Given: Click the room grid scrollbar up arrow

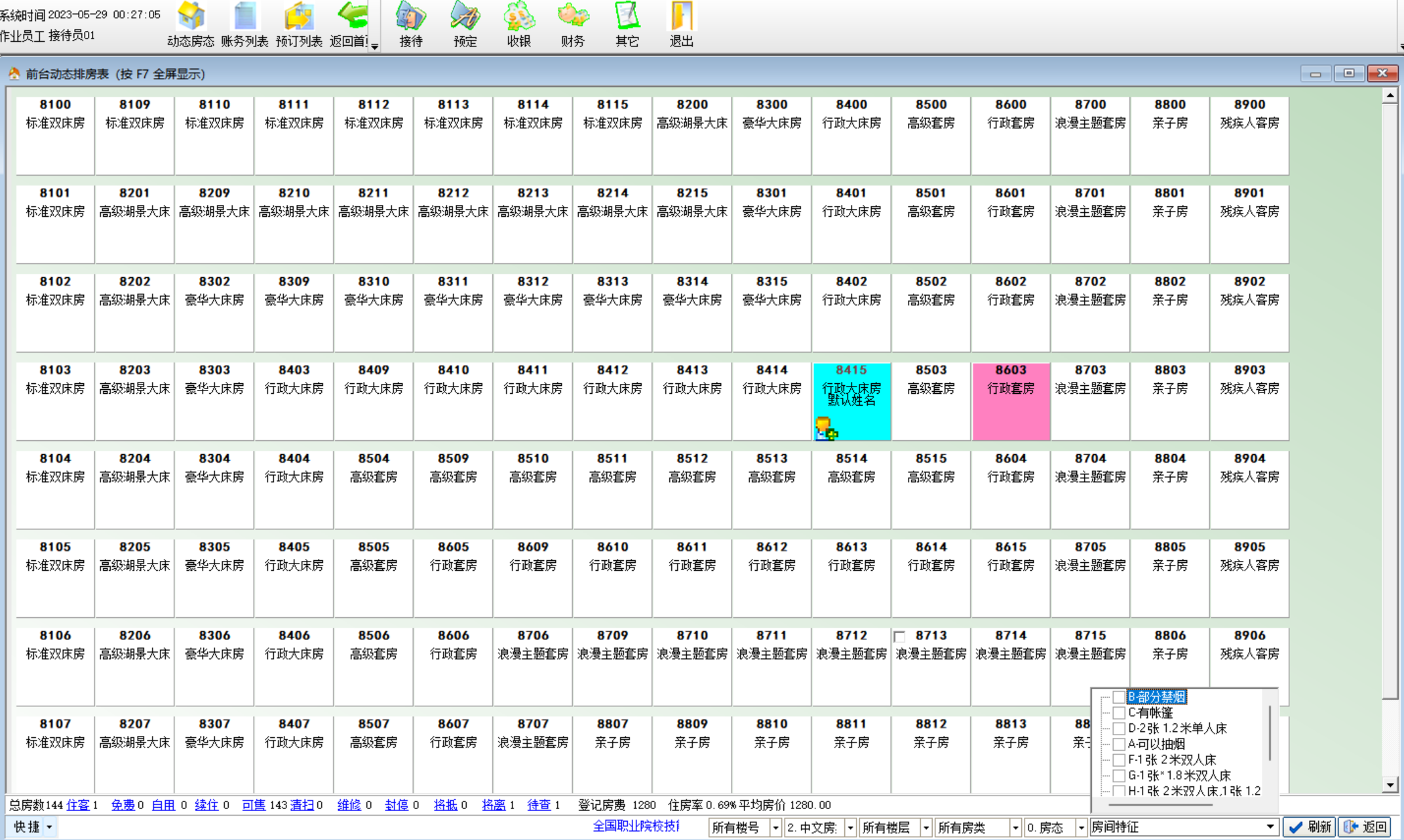Looking at the screenshot, I should (x=1390, y=96).
